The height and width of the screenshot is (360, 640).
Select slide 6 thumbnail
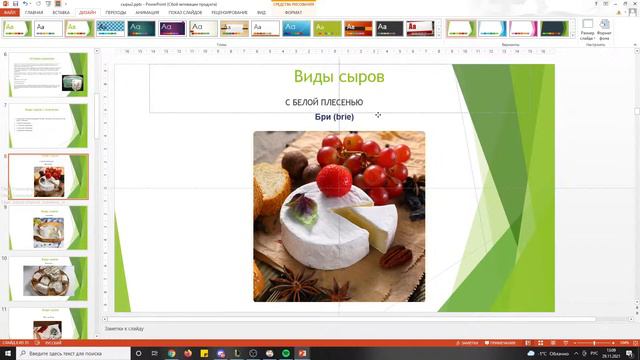48,75
